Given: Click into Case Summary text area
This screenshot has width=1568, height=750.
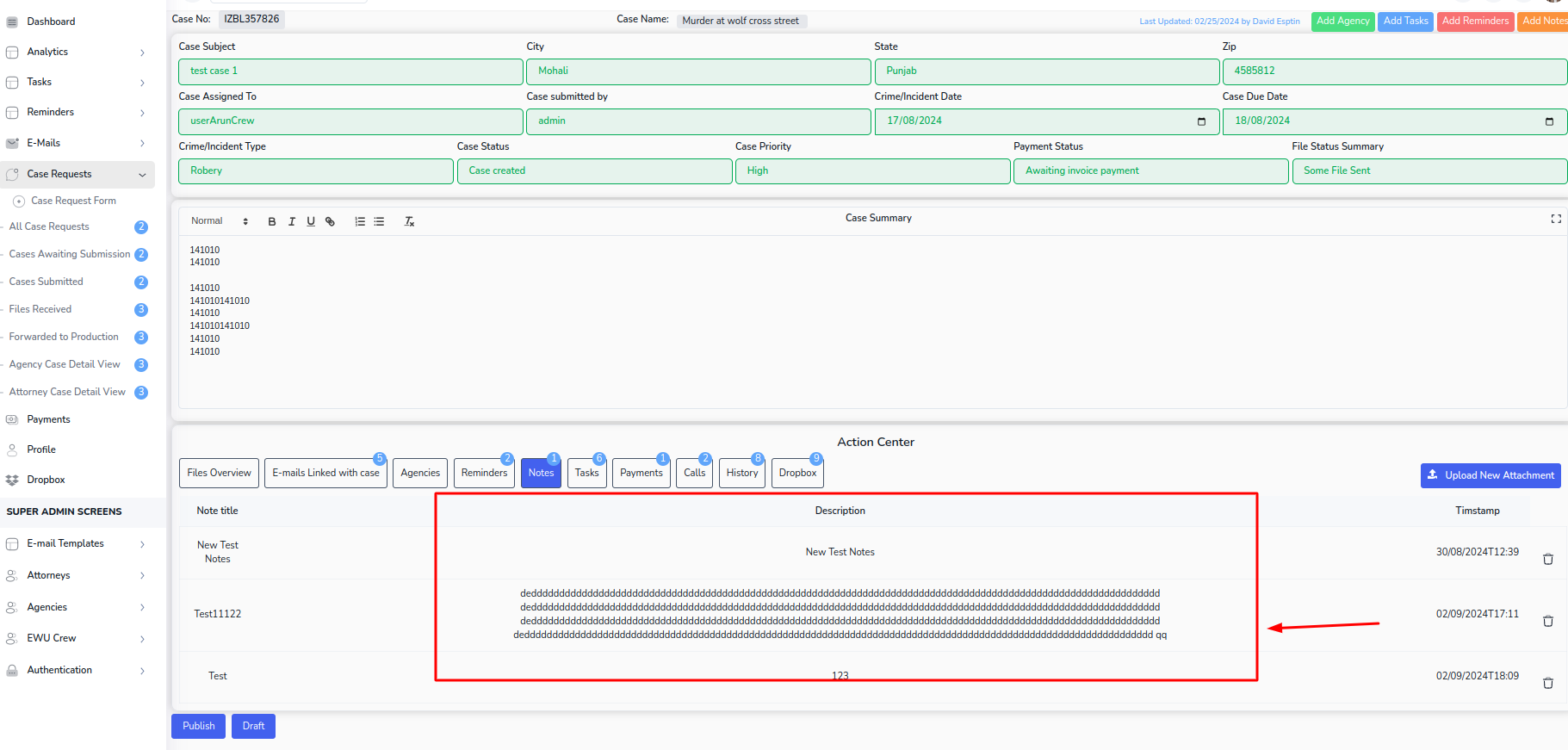Looking at the screenshot, I should (x=872, y=321).
